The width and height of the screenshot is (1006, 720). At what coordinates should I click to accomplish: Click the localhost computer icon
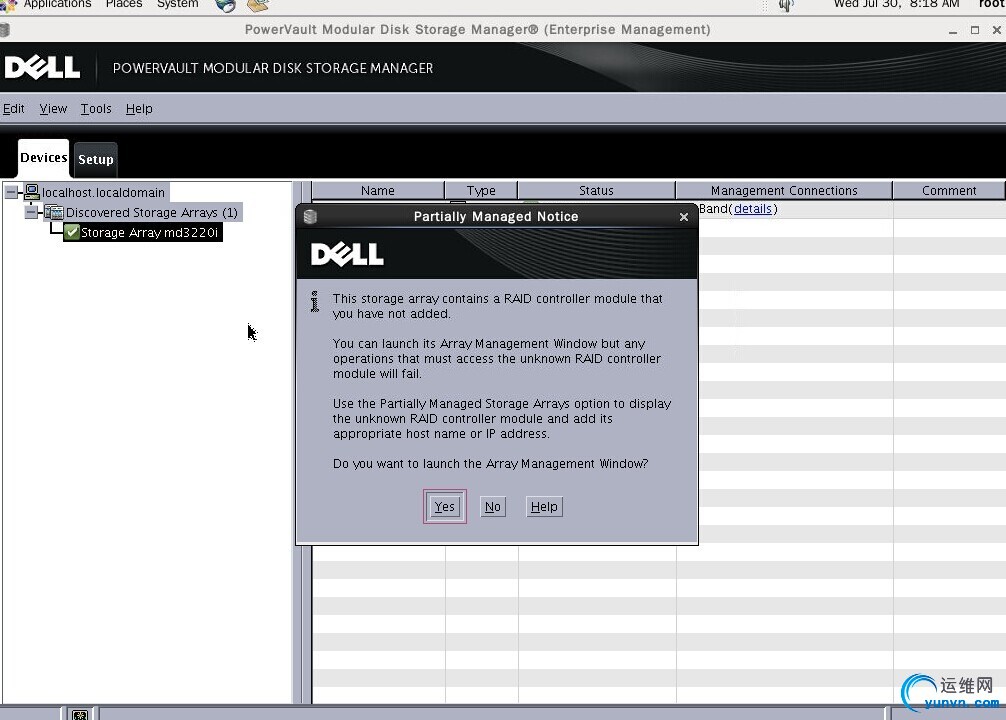click(32, 191)
